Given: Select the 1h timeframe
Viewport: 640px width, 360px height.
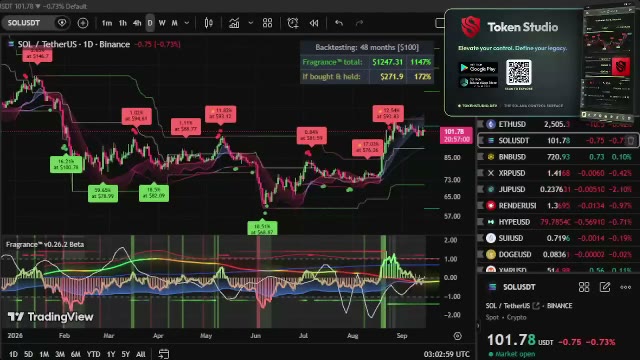Looking at the screenshot, I should pos(123,23).
